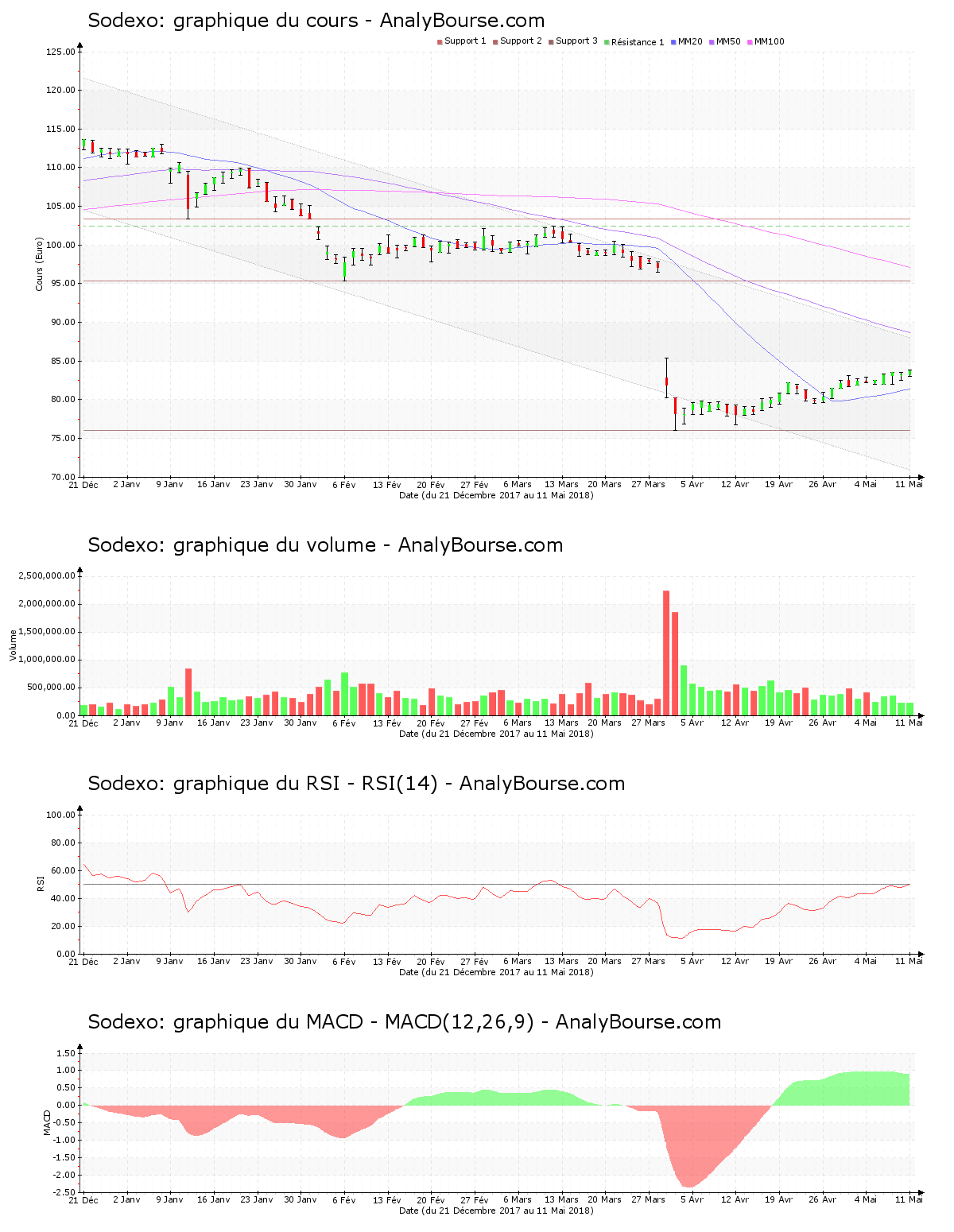Screen dimensions: 954x1232
Task: Select the "Support 3" legend label
Action: pyautogui.click(x=576, y=41)
